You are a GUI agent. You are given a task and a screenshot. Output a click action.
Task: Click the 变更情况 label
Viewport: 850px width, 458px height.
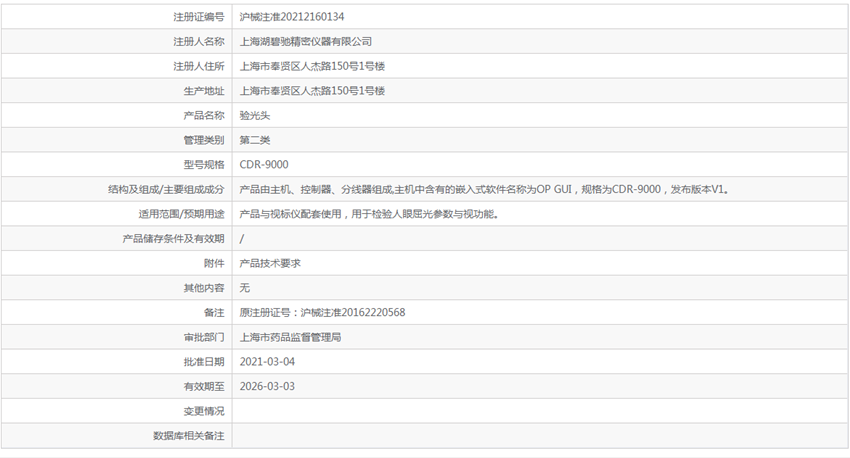coord(204,411)
